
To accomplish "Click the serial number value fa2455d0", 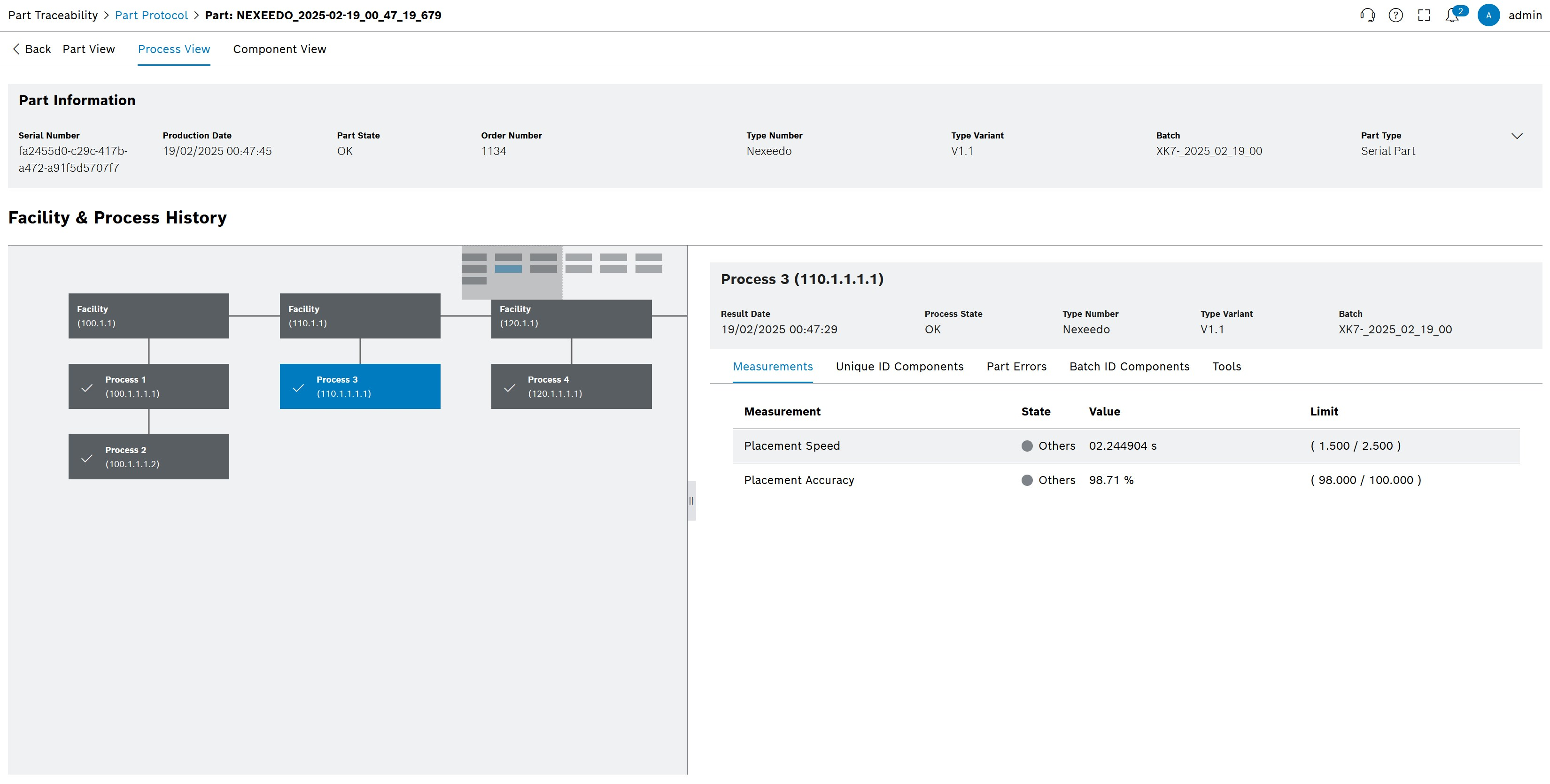I will pos(73,159).
